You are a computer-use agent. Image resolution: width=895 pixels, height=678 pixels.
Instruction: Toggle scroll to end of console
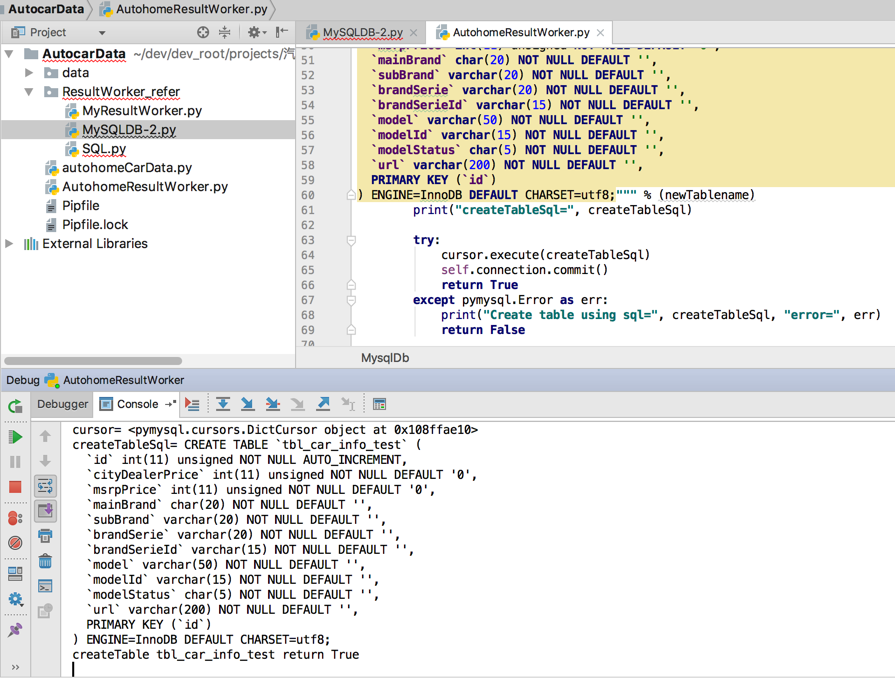coord(45,511)
